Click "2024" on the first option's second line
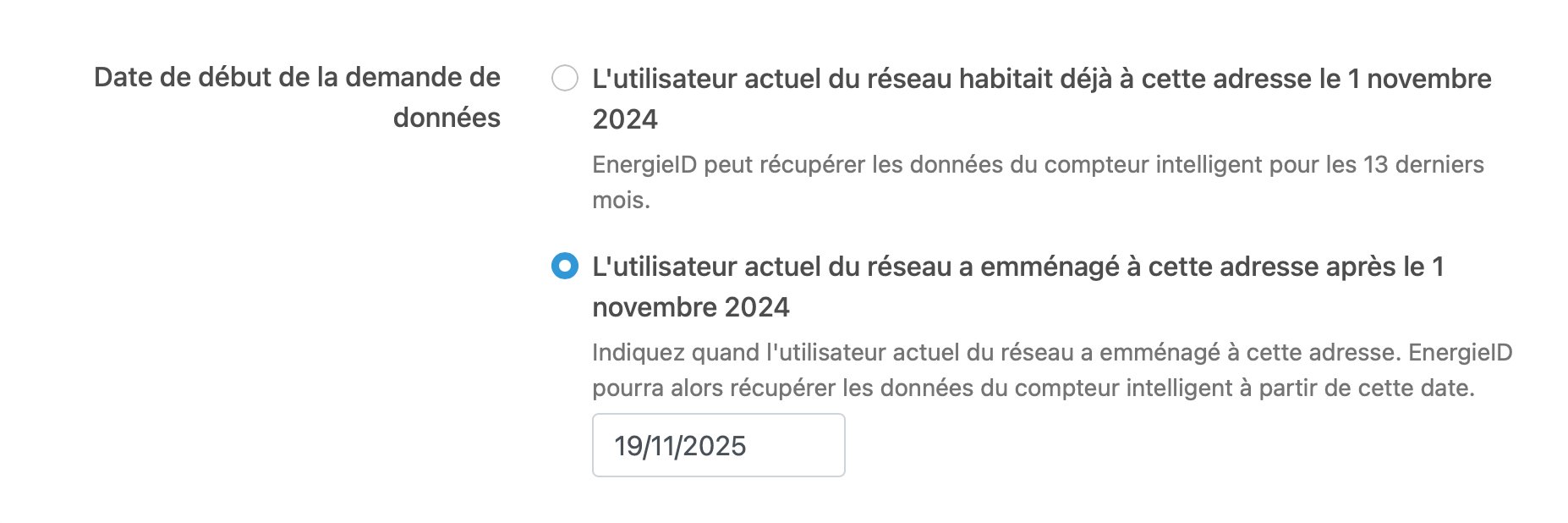 tap(625, 119)
